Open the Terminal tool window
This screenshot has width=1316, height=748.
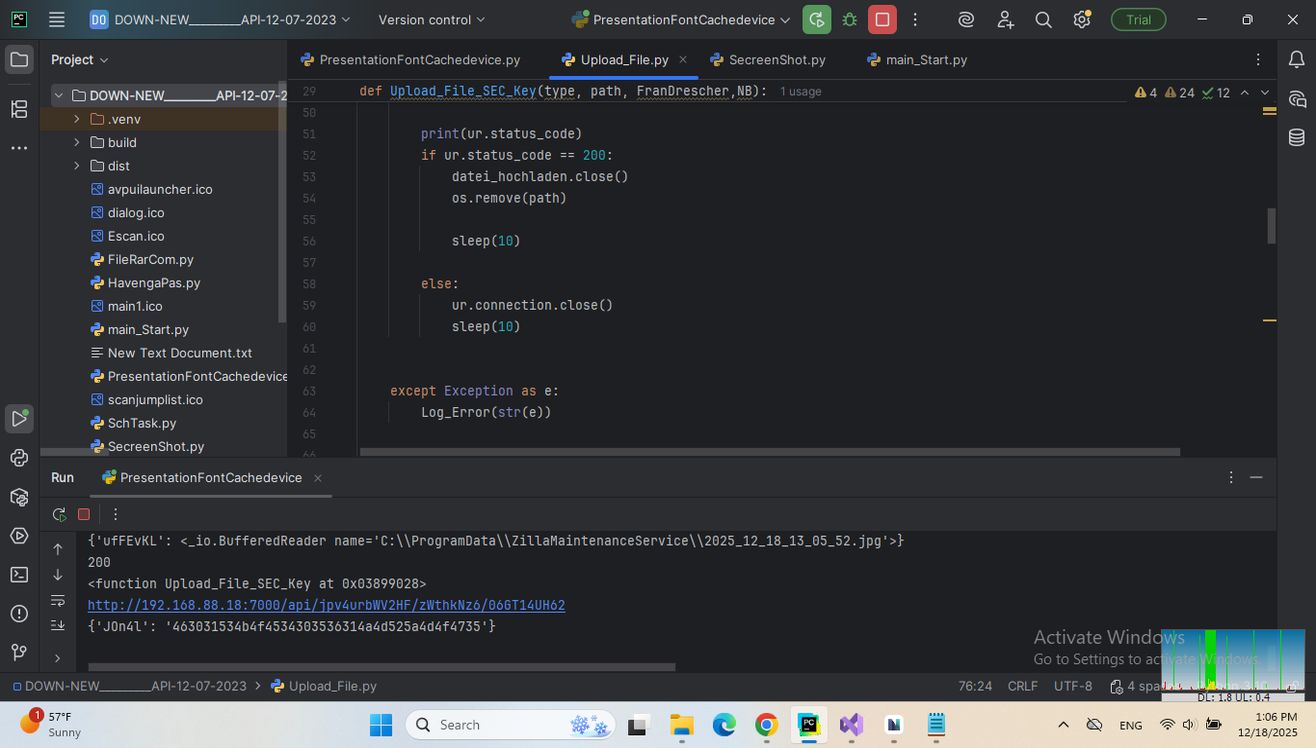[19, 574]
